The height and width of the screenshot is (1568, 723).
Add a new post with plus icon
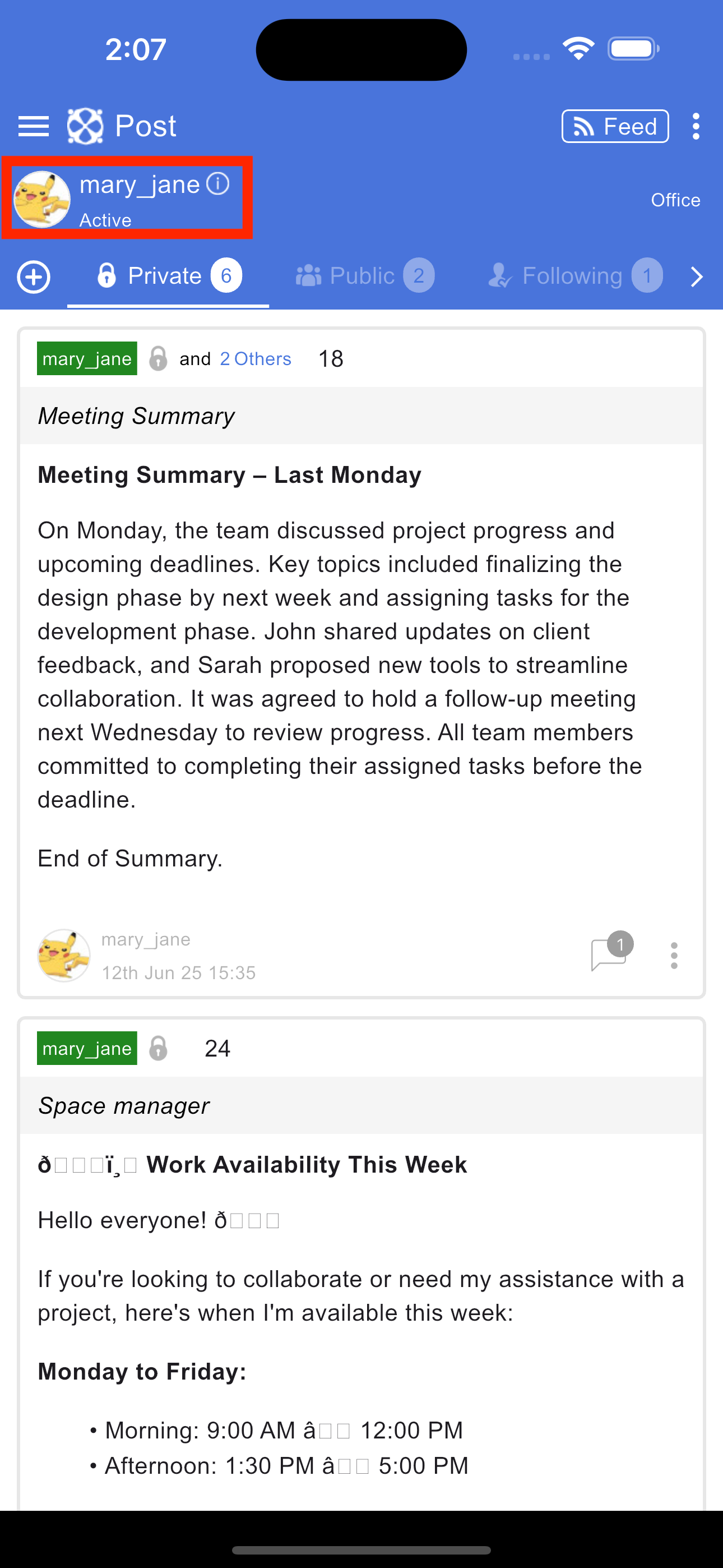[x=34, y=277]
